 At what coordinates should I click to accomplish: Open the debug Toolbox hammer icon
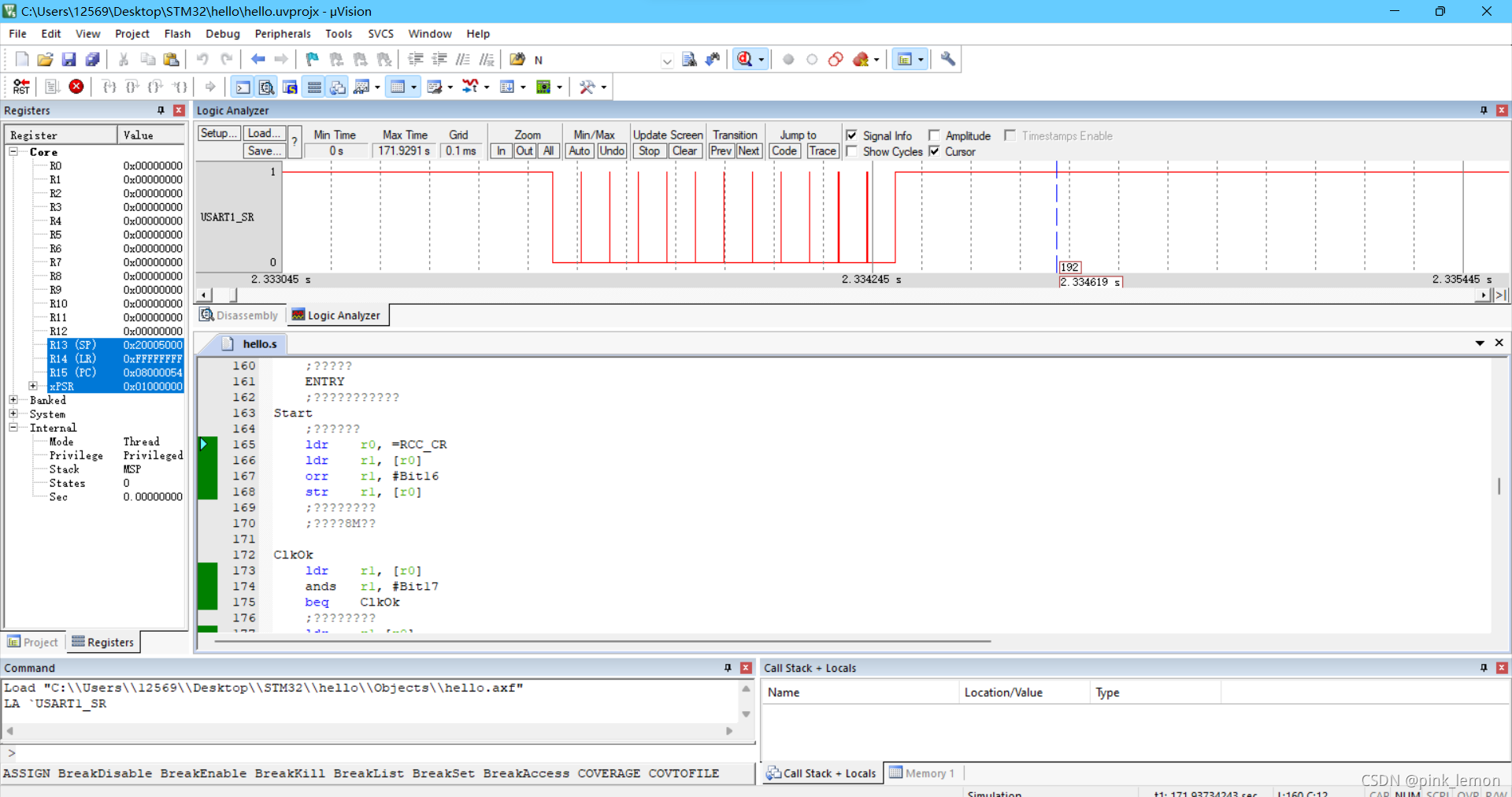(587, 87)
